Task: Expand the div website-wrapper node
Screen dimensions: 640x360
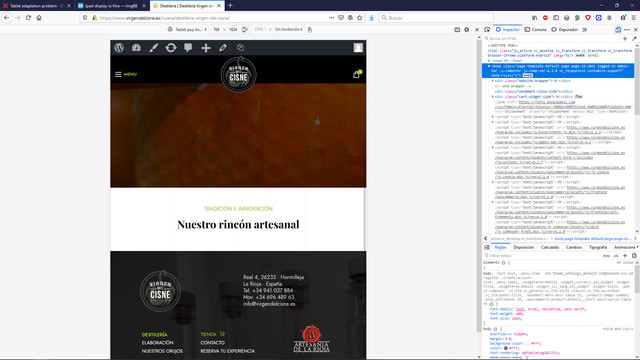Action: click(x=493, y=81)
